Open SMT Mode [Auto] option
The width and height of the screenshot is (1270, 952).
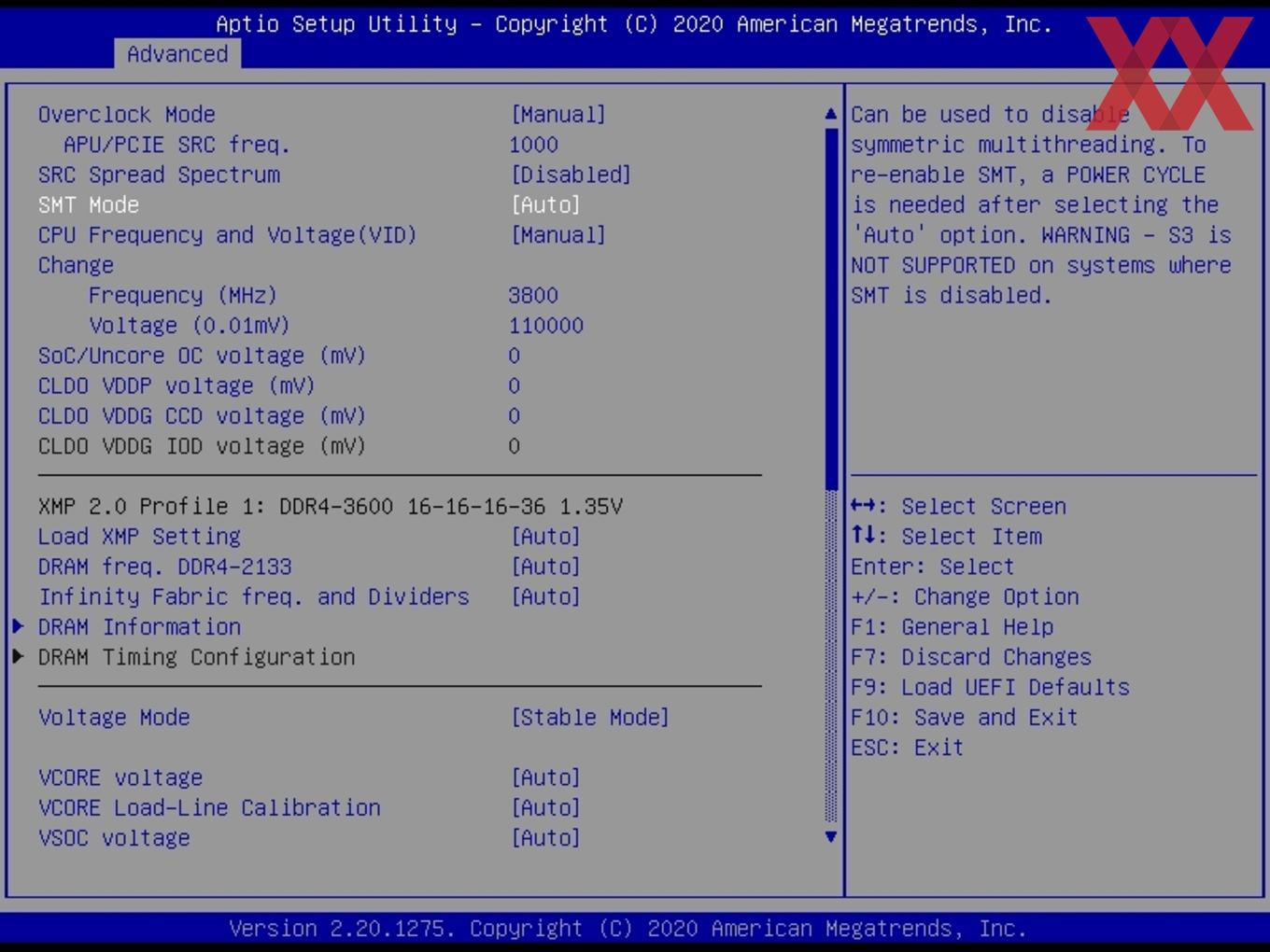(x=545, y=204)
